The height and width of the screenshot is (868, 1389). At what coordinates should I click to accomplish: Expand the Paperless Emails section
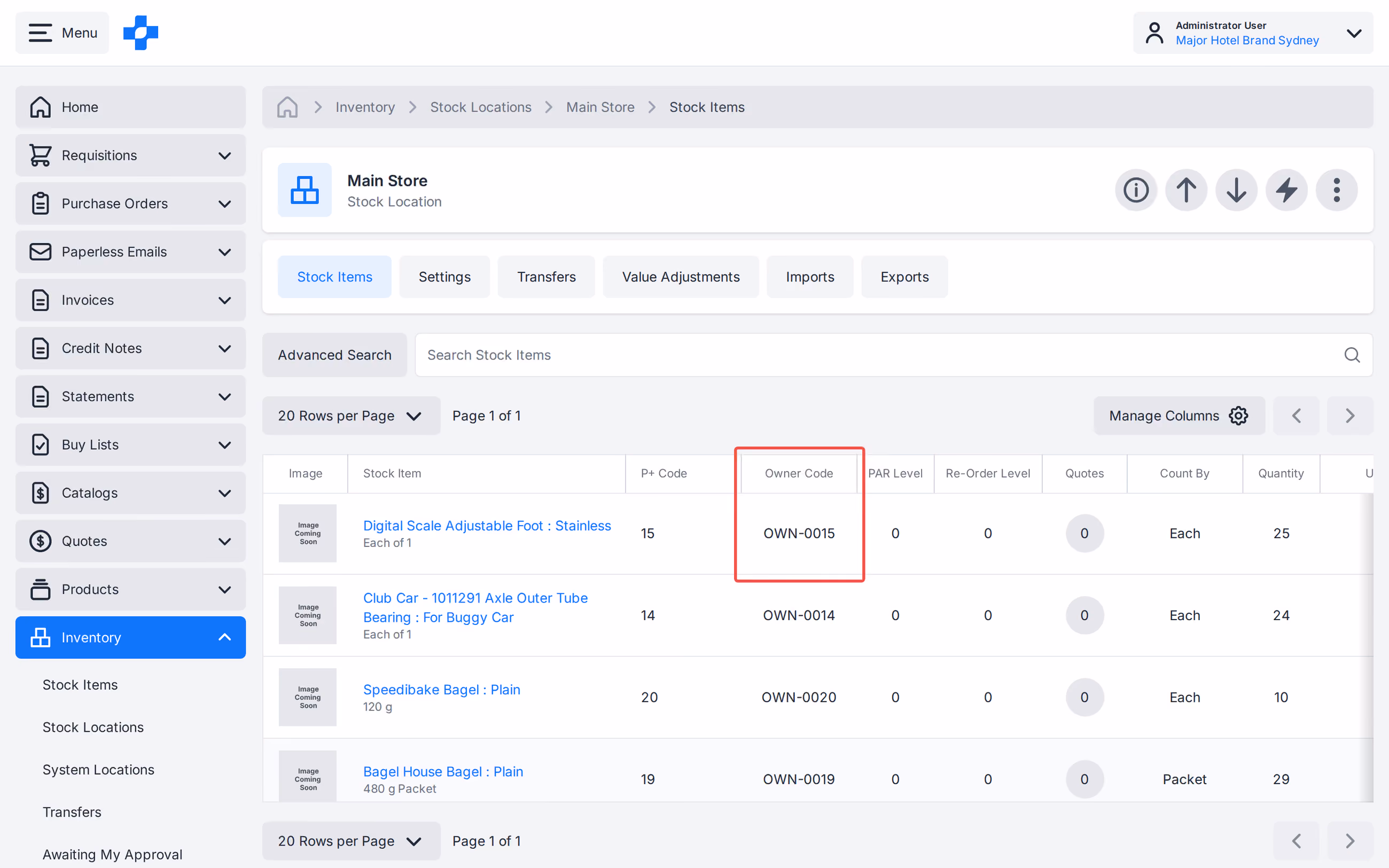pos(130,252)
